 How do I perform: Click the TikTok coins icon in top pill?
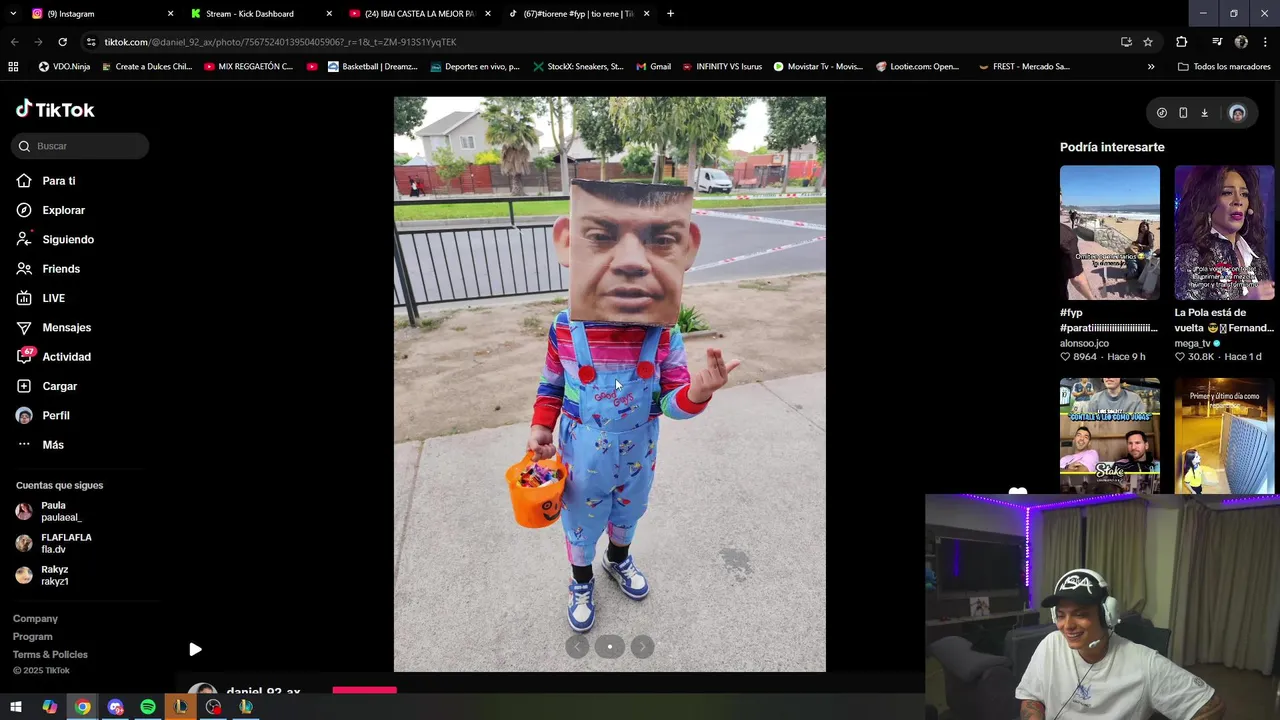click(1161, 113)
